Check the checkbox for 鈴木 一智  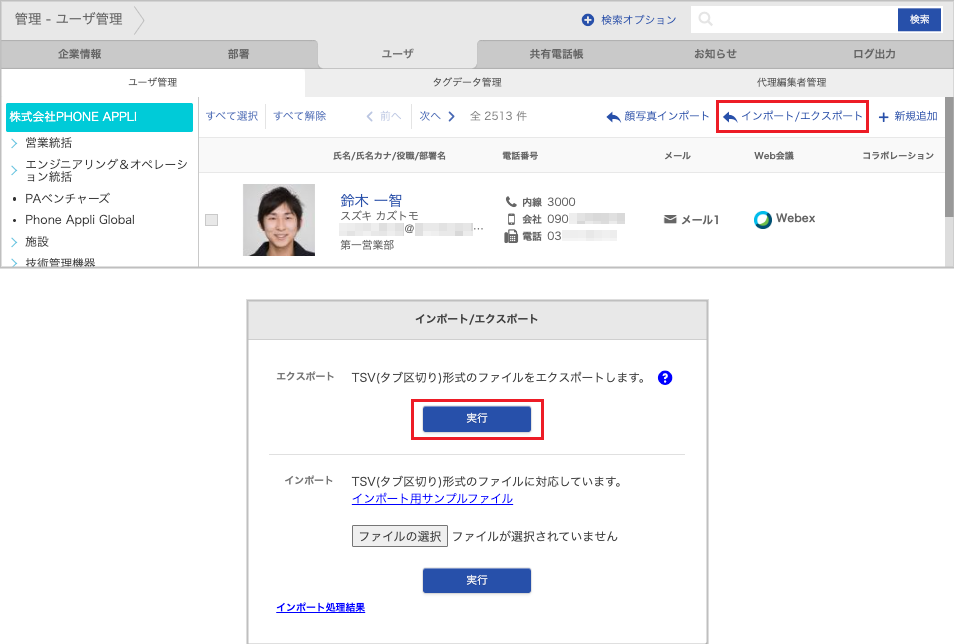click(211, 220)
